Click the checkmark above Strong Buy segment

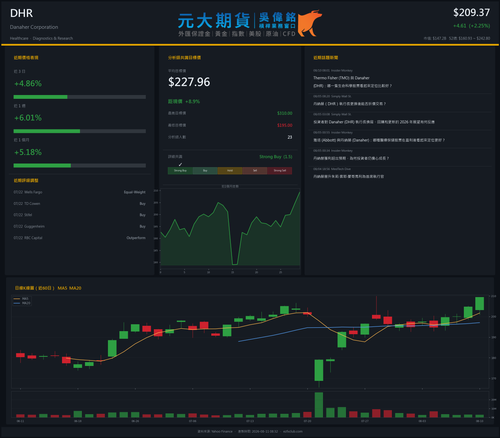180,164
